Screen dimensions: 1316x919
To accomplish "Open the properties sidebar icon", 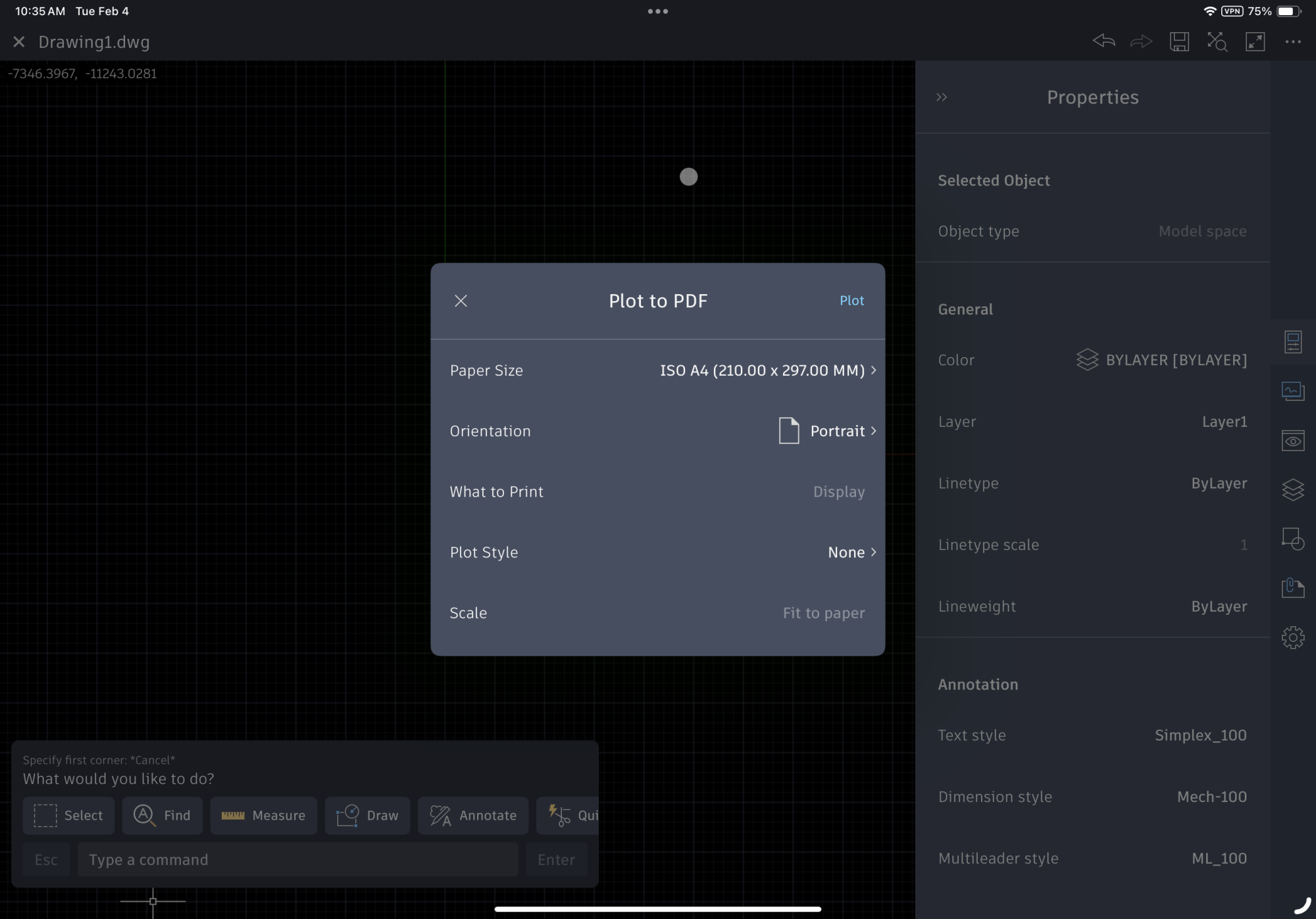I will pyautogui.click(x=1292, y=342).
